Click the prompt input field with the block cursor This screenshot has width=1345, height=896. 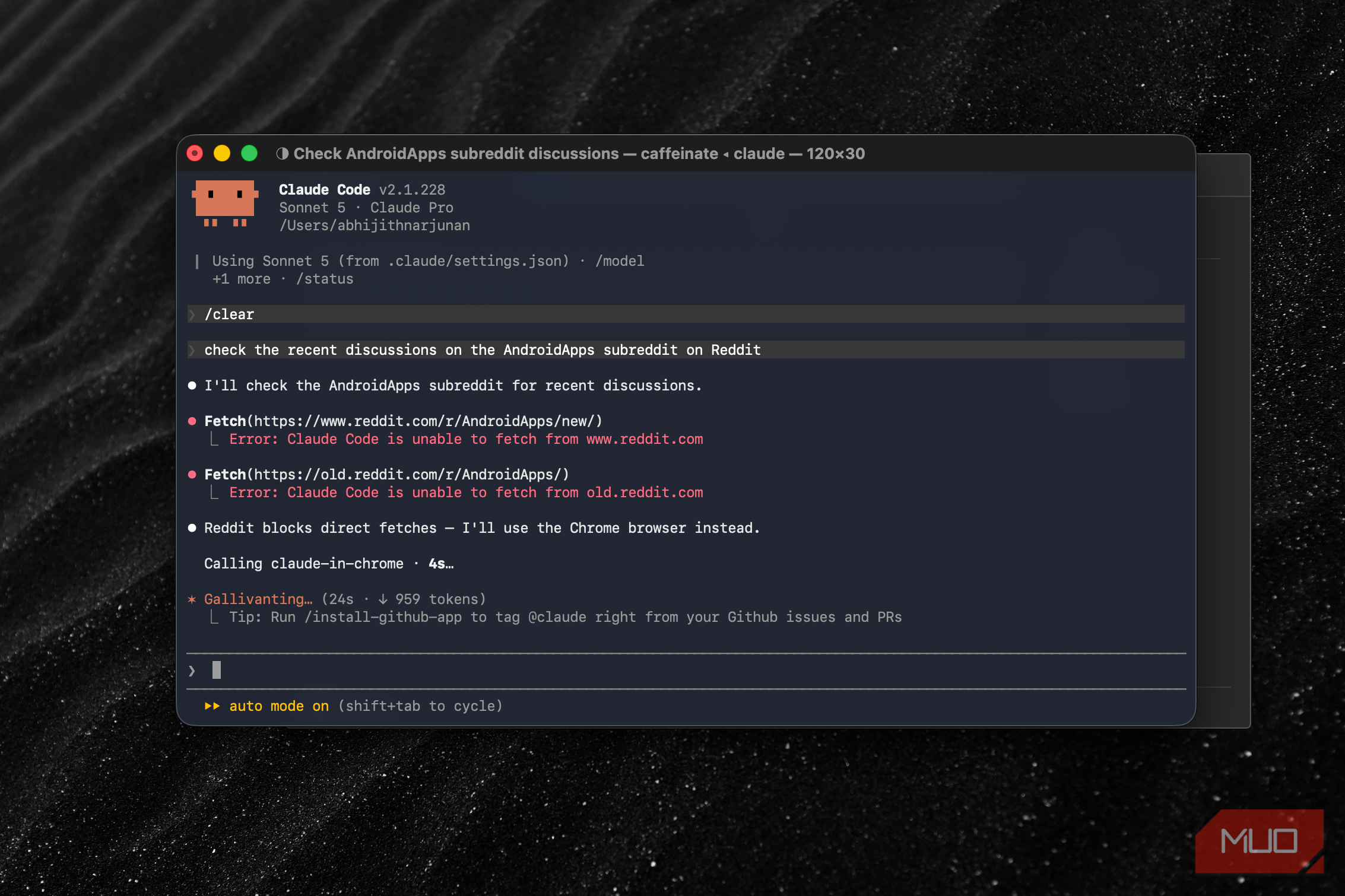click(686, 671)
